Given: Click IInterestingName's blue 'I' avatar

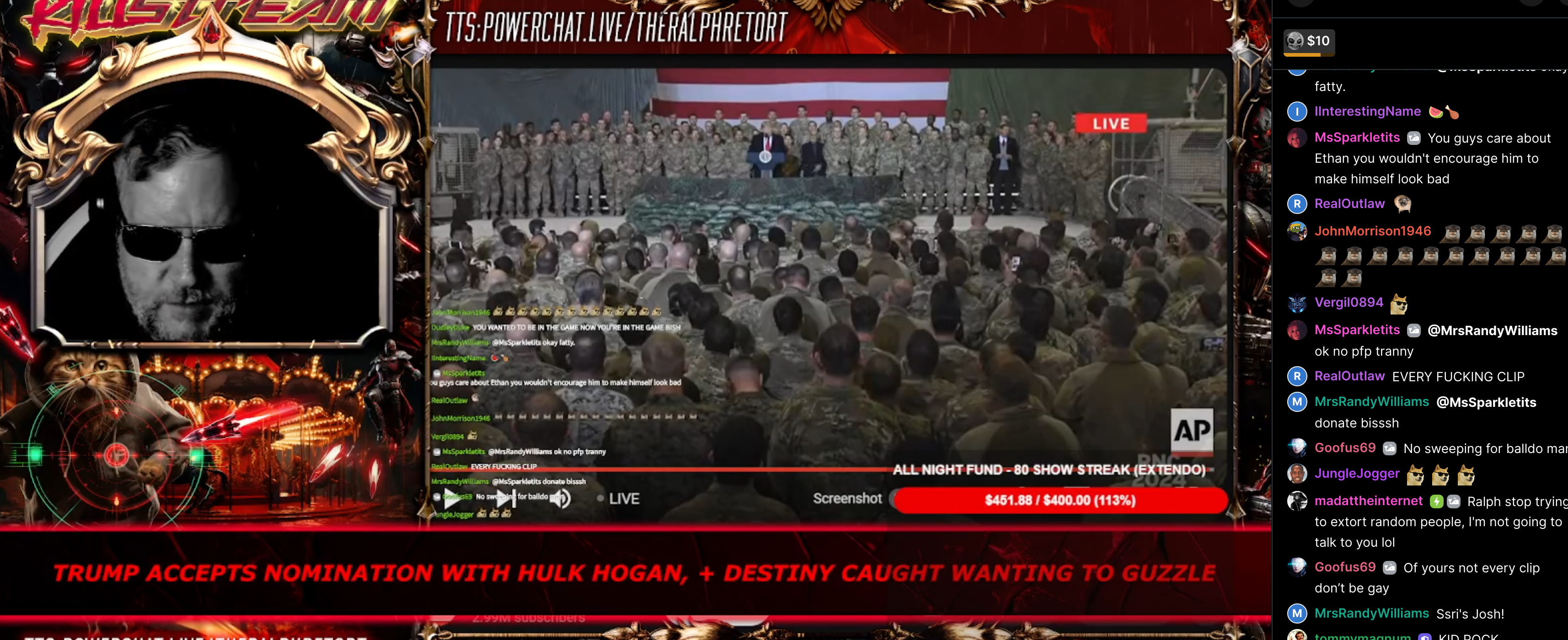Looking at the screenshot, I should (1297, 112).
